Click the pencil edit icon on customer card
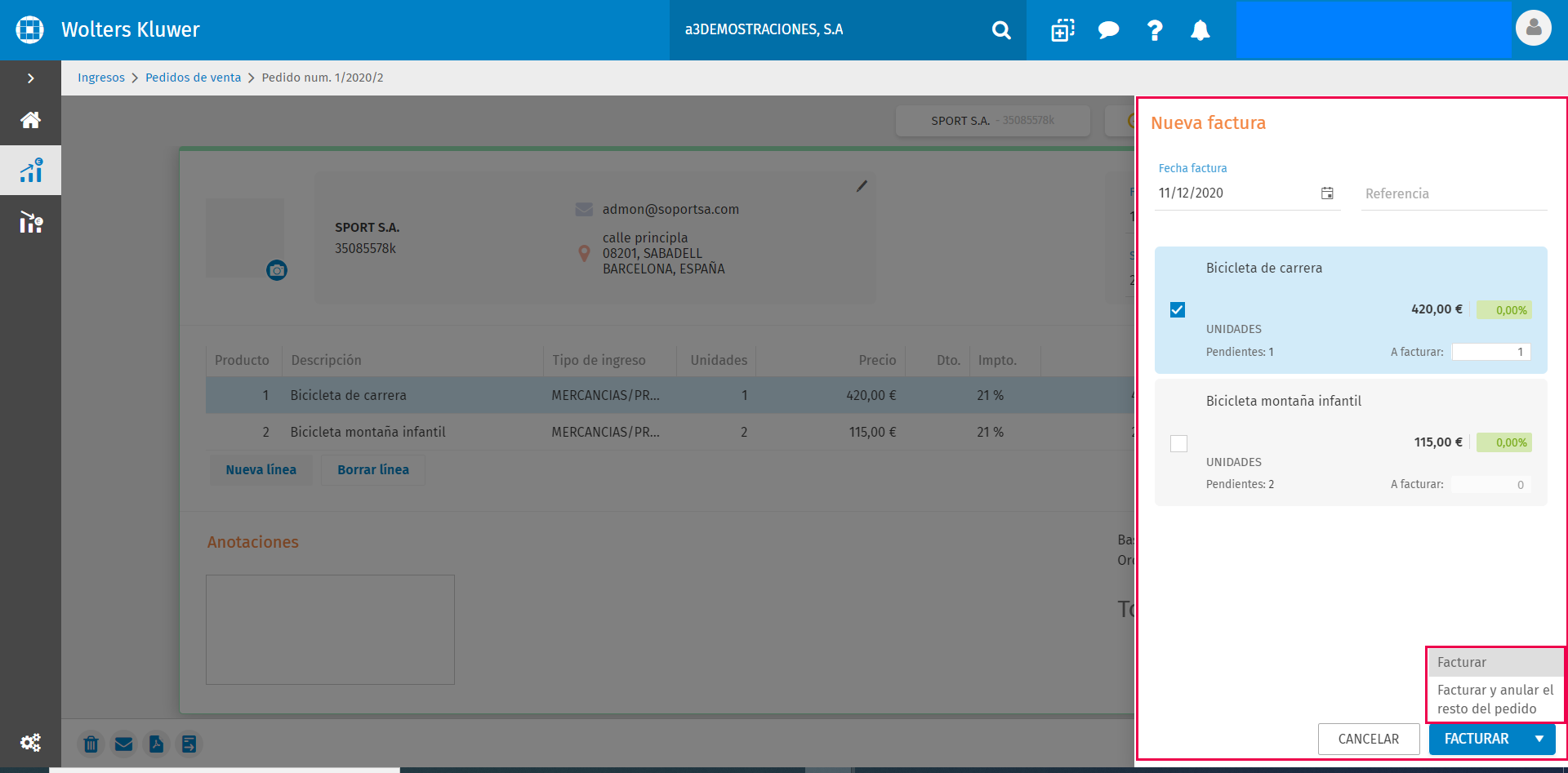Image resolution: width=1568 pixels, height=773 pixels. (x=862, y=186)
